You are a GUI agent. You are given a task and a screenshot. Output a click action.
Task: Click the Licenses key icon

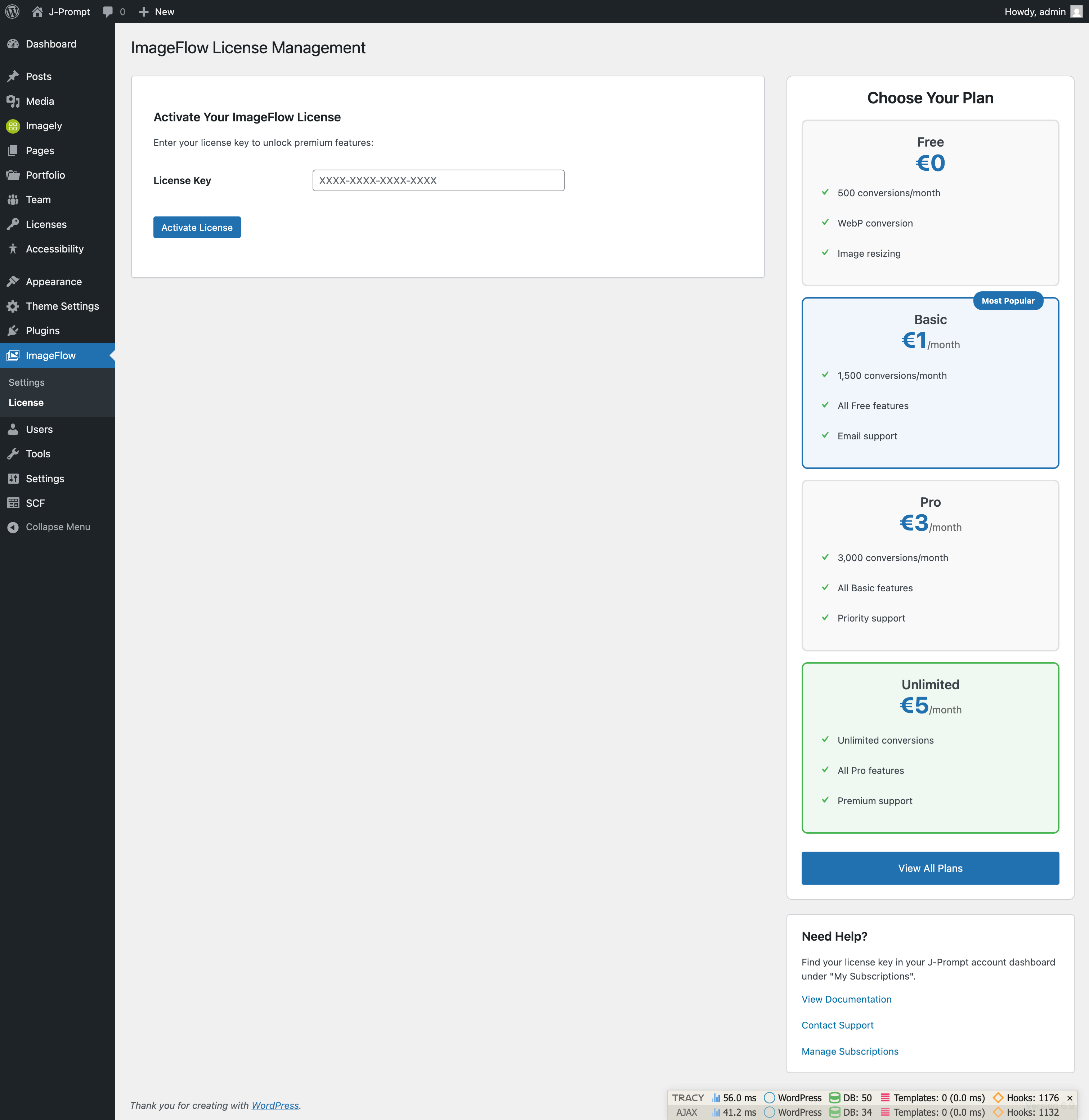click(14, 224)
